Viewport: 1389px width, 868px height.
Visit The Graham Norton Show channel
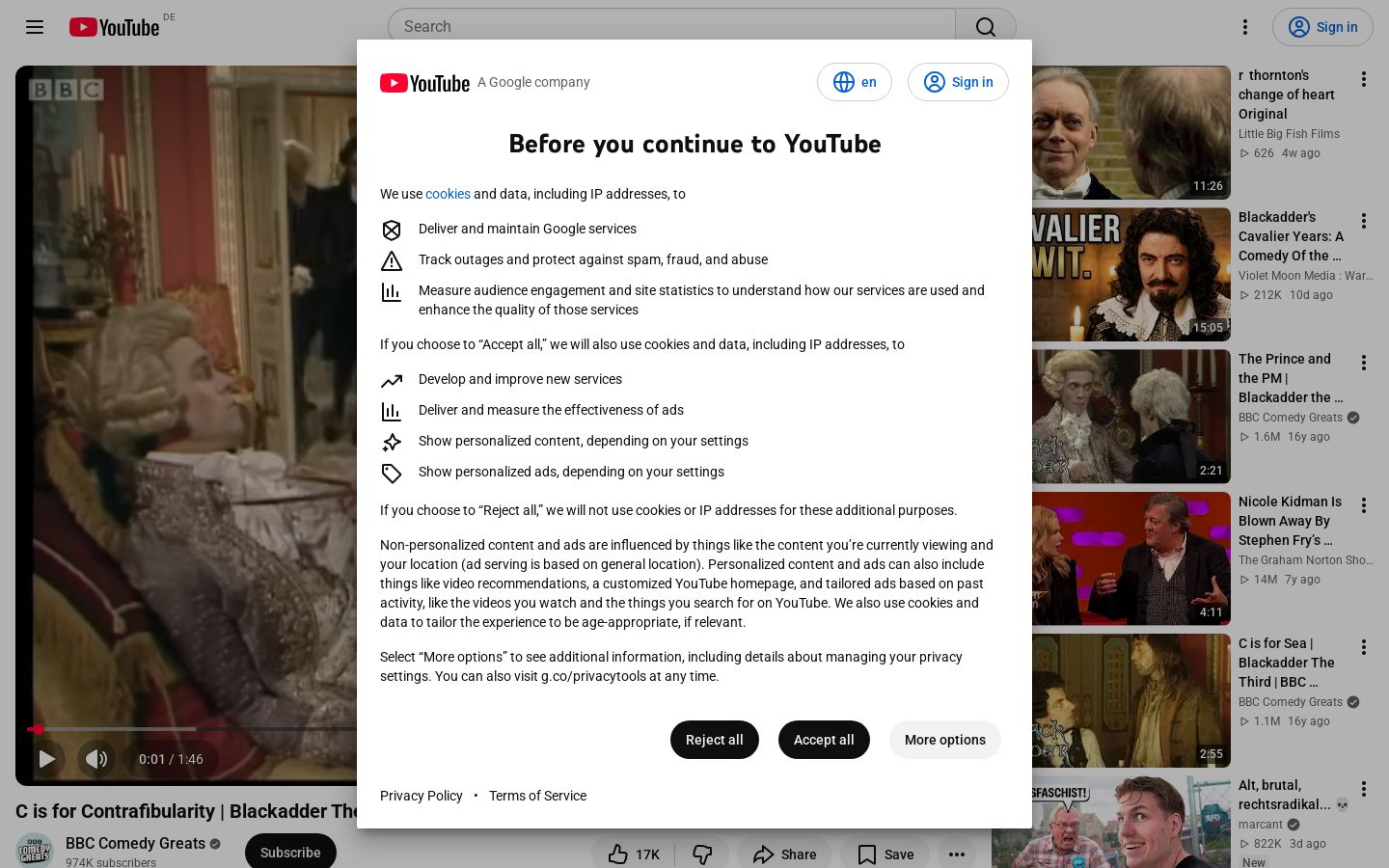(x=1306, y=560)
